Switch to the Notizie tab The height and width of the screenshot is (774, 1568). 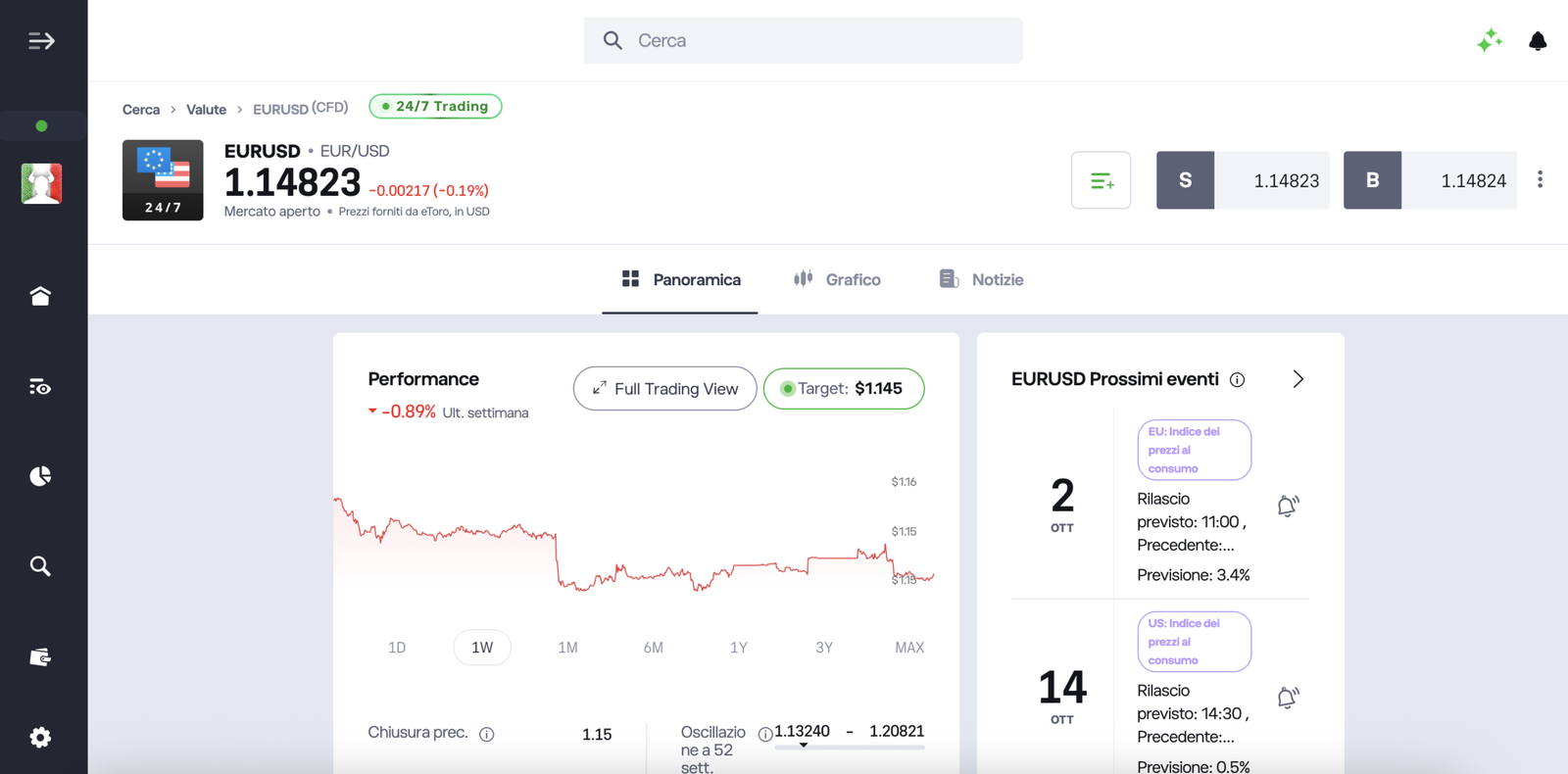(981, 279)
